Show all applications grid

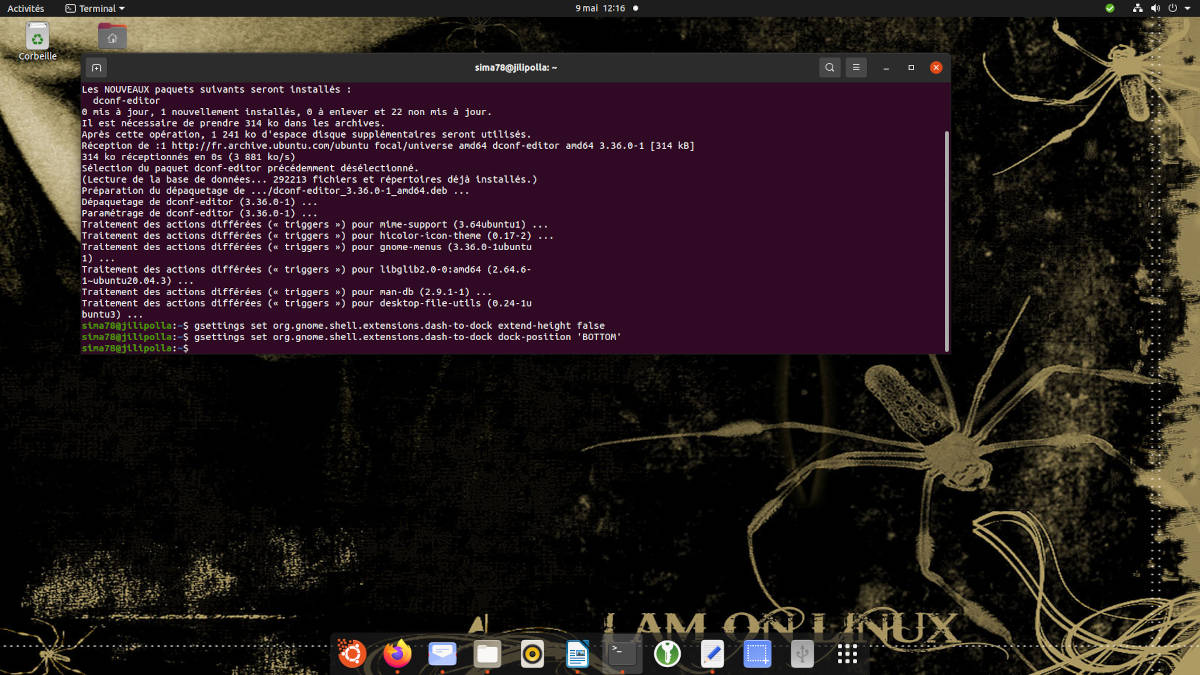coord(847,654)
